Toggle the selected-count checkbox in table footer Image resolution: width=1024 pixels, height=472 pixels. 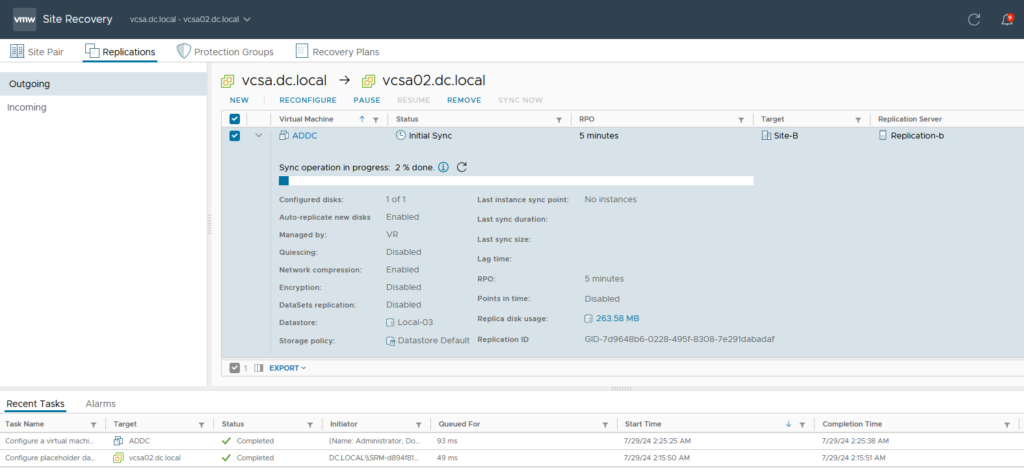click(x=235, y=368)
